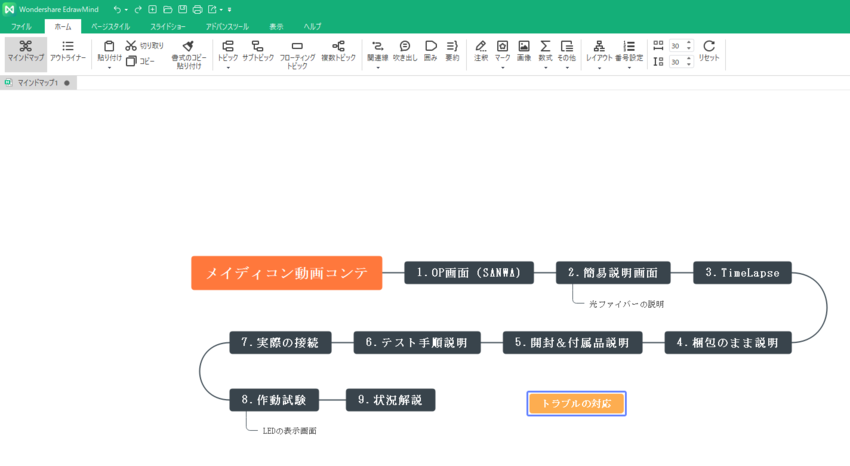Open the Other insert options
Screen dimensions: 850x466
tap(566, 50)
